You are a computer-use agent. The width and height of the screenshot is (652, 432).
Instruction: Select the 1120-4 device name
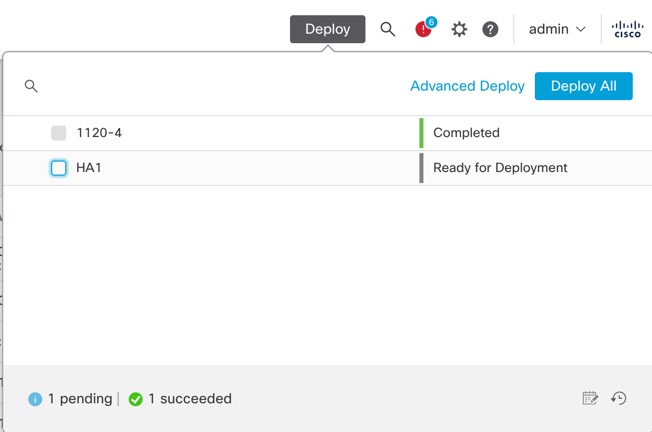click(x=99, y=133)
